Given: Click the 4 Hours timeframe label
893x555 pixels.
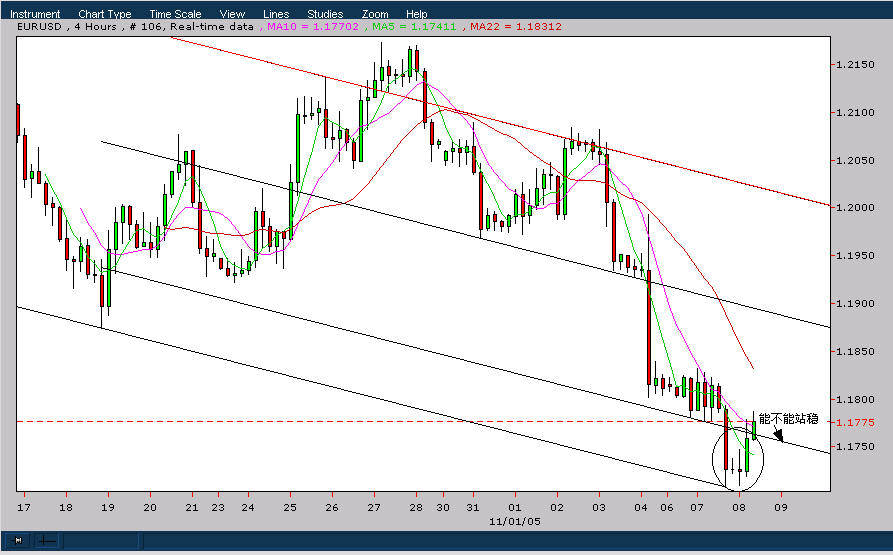Looking at the screenshot, I should click(95, 26).
